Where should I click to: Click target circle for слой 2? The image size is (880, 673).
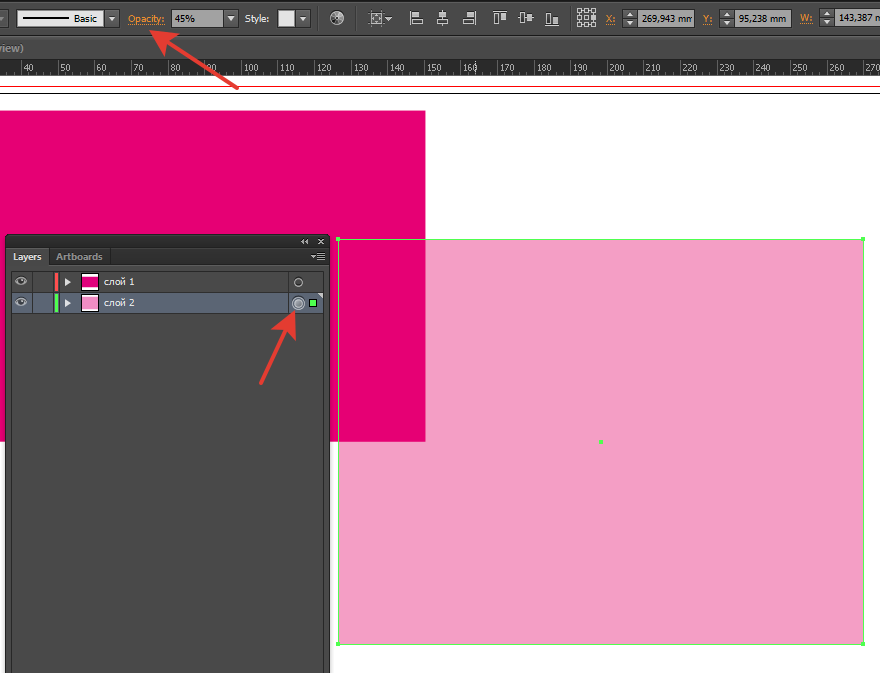[x=299, y=303]
